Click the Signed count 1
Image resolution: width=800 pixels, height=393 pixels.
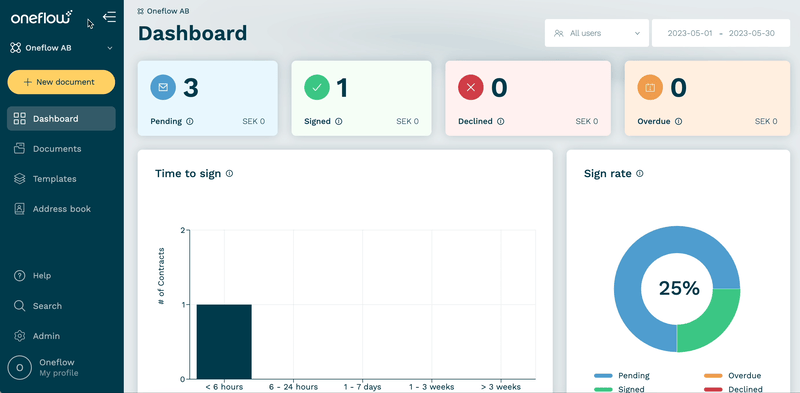pos(342,88)
